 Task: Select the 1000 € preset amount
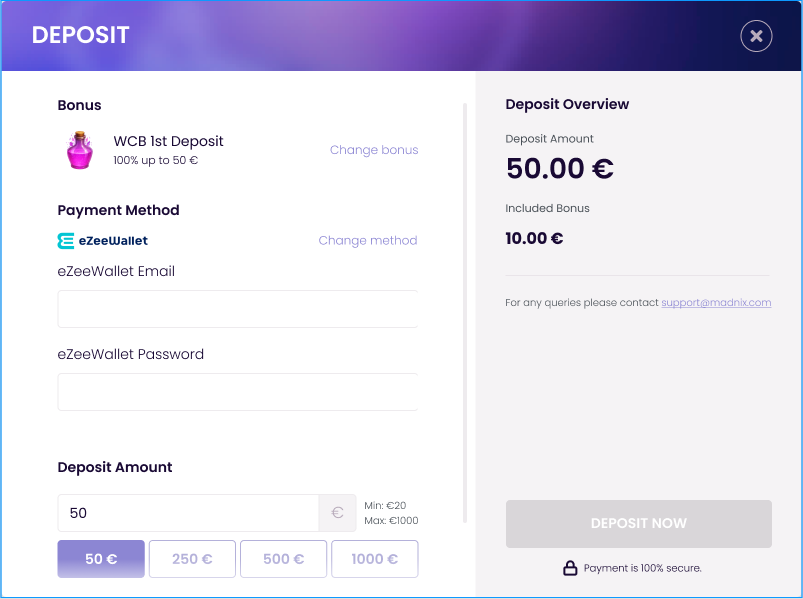pos(374,559)
